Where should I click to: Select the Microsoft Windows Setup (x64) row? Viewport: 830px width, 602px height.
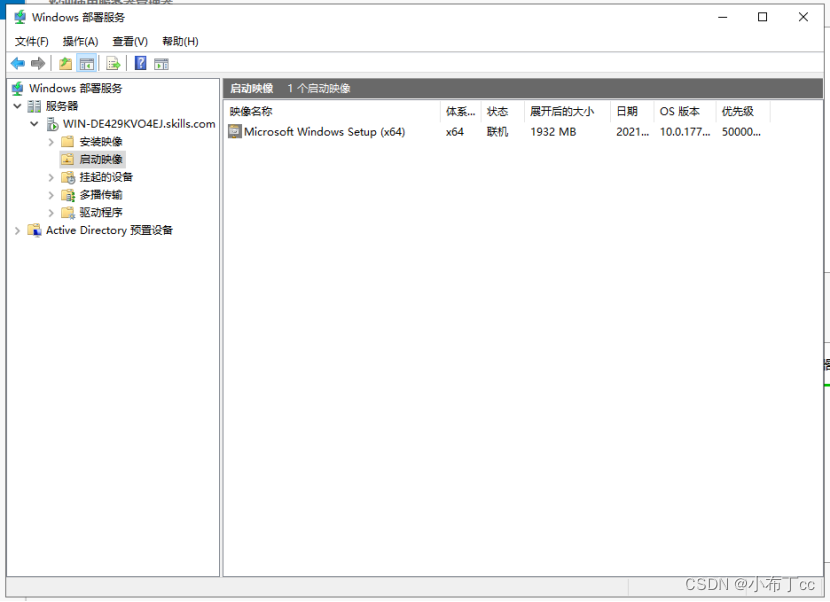point(498,132)
